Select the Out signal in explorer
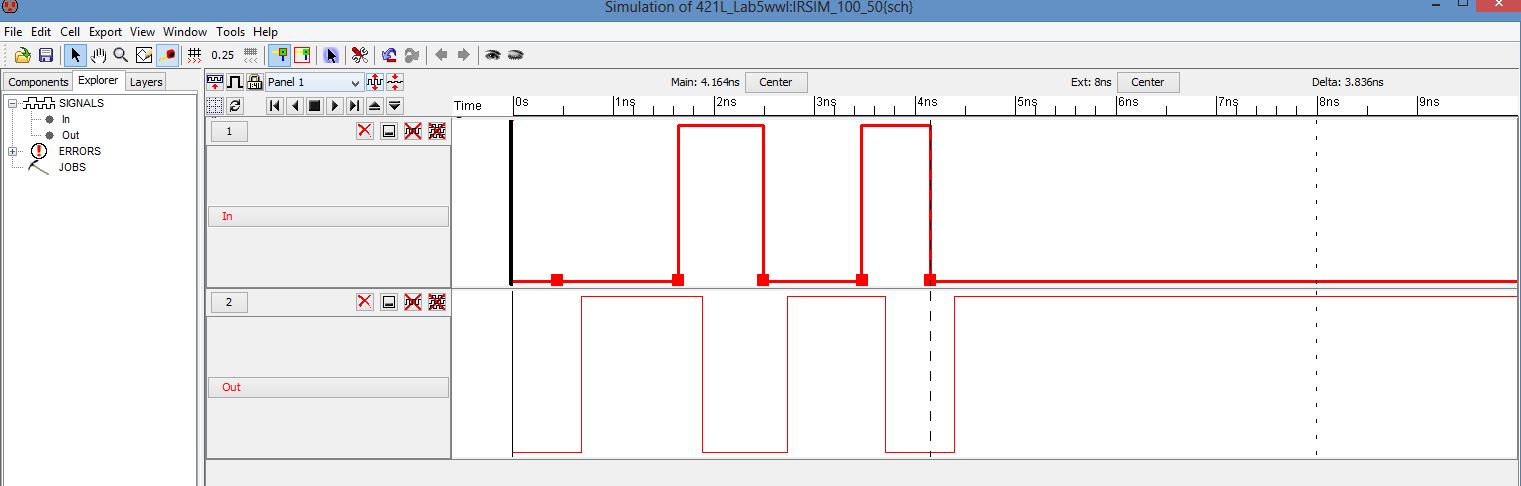This screenshot has height=486, width=1521. point(70,135)
